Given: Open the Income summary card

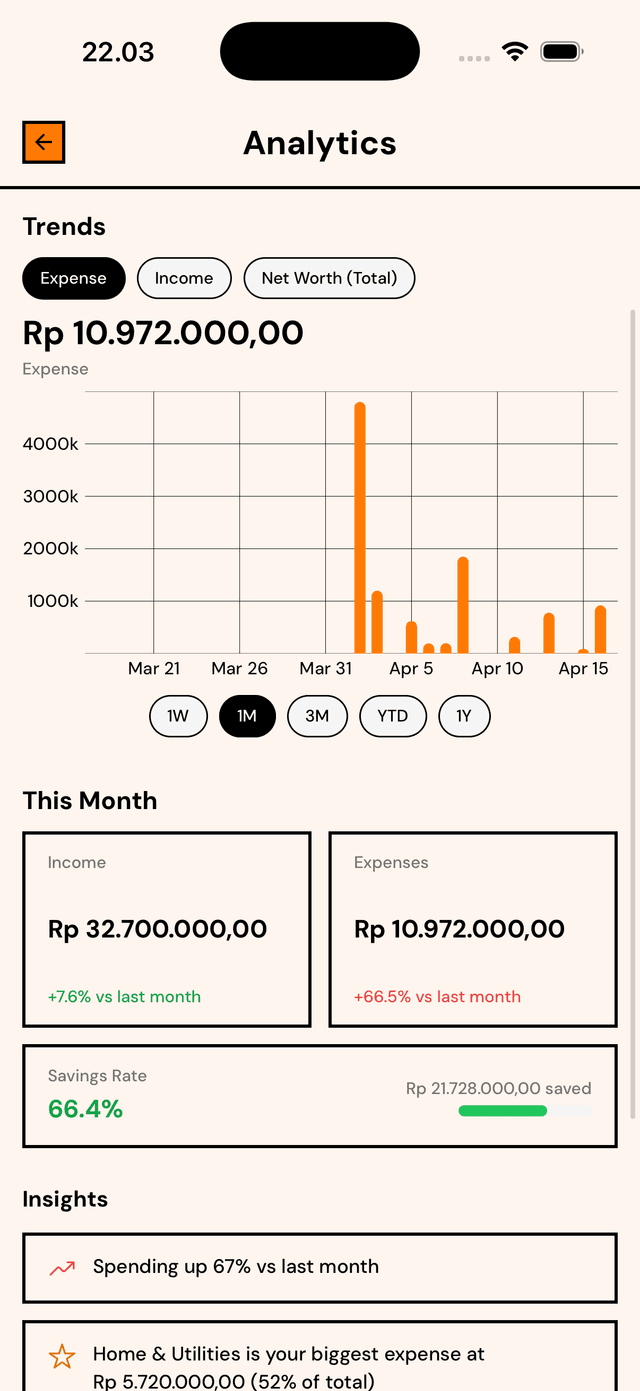Looking at the screenshot, I should [x=166, y=929].
